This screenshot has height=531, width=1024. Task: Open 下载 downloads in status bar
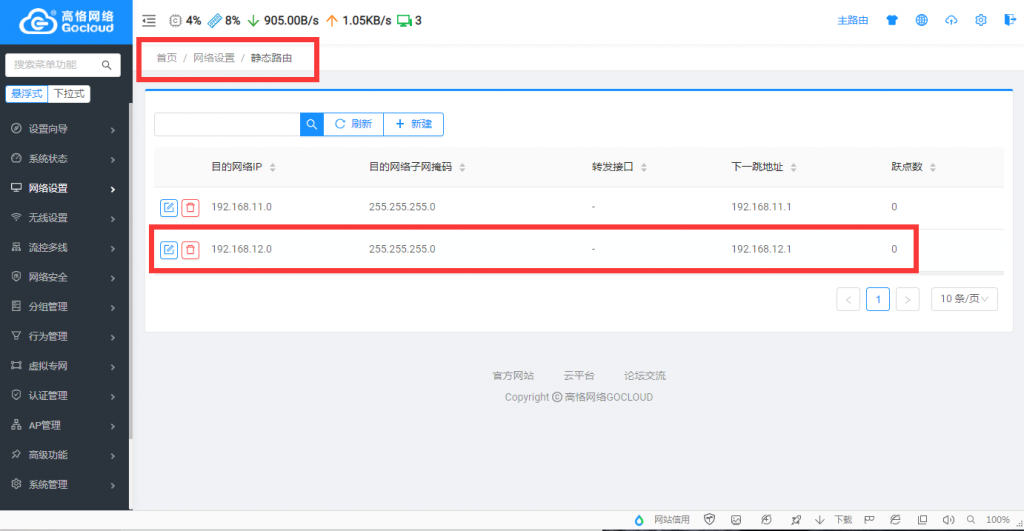834,520
